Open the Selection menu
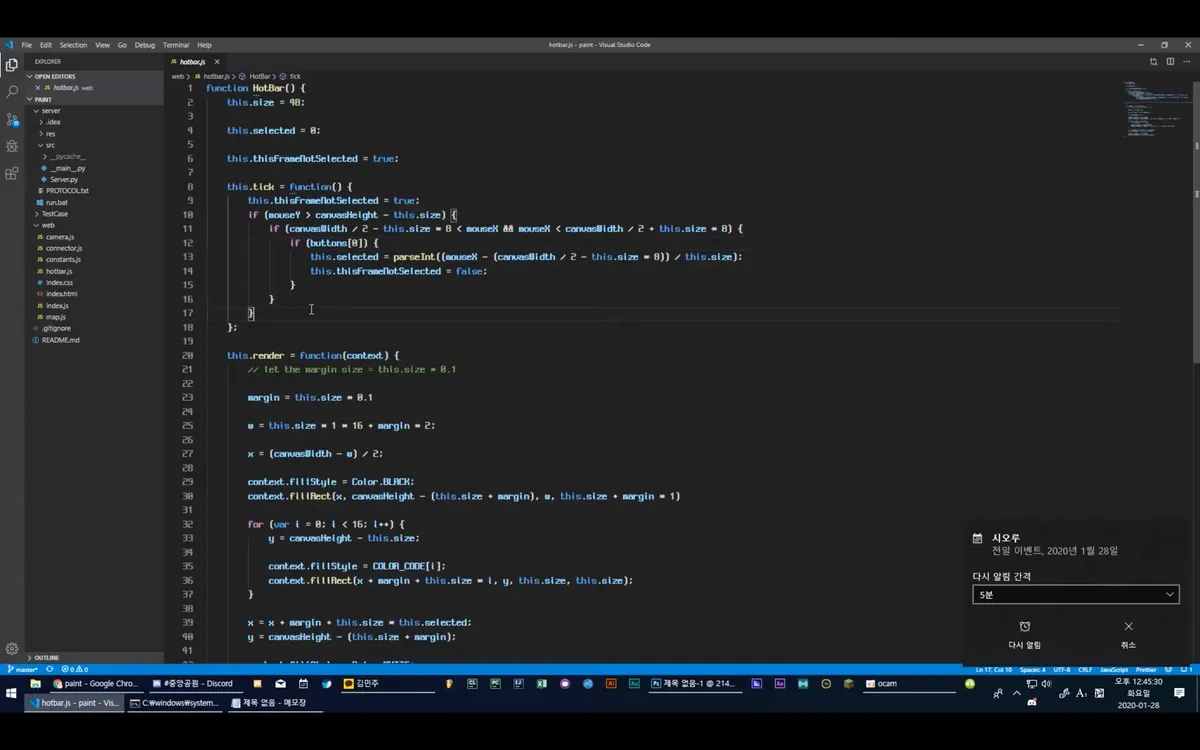This screenshot has width=1200, height=750. [x=73, y=45]
